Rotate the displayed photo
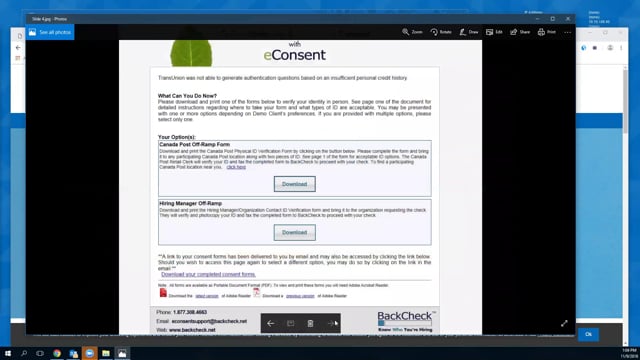Screen dimensions: 640x360 (x=441, y=32)
